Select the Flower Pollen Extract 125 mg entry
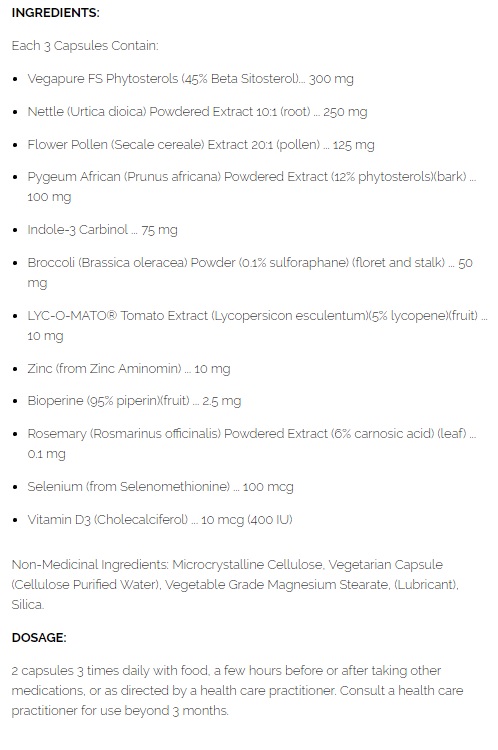 tap(201, 145)
